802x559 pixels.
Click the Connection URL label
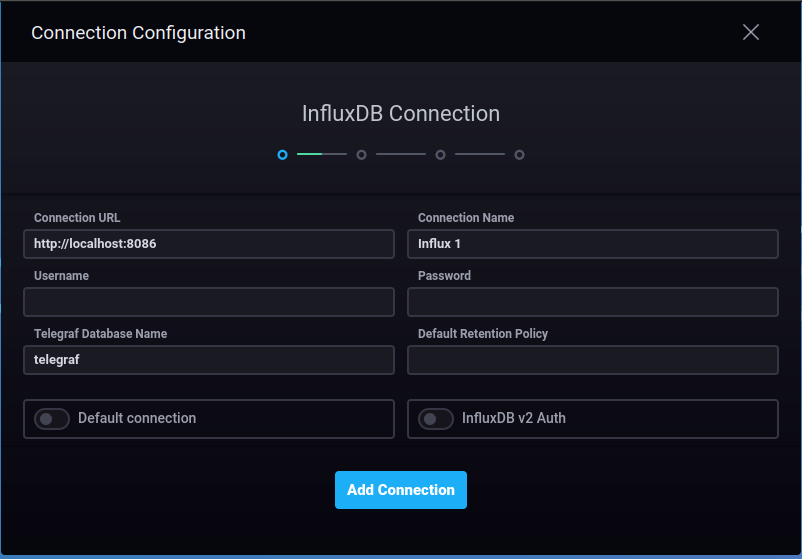(x=77, y=218)
